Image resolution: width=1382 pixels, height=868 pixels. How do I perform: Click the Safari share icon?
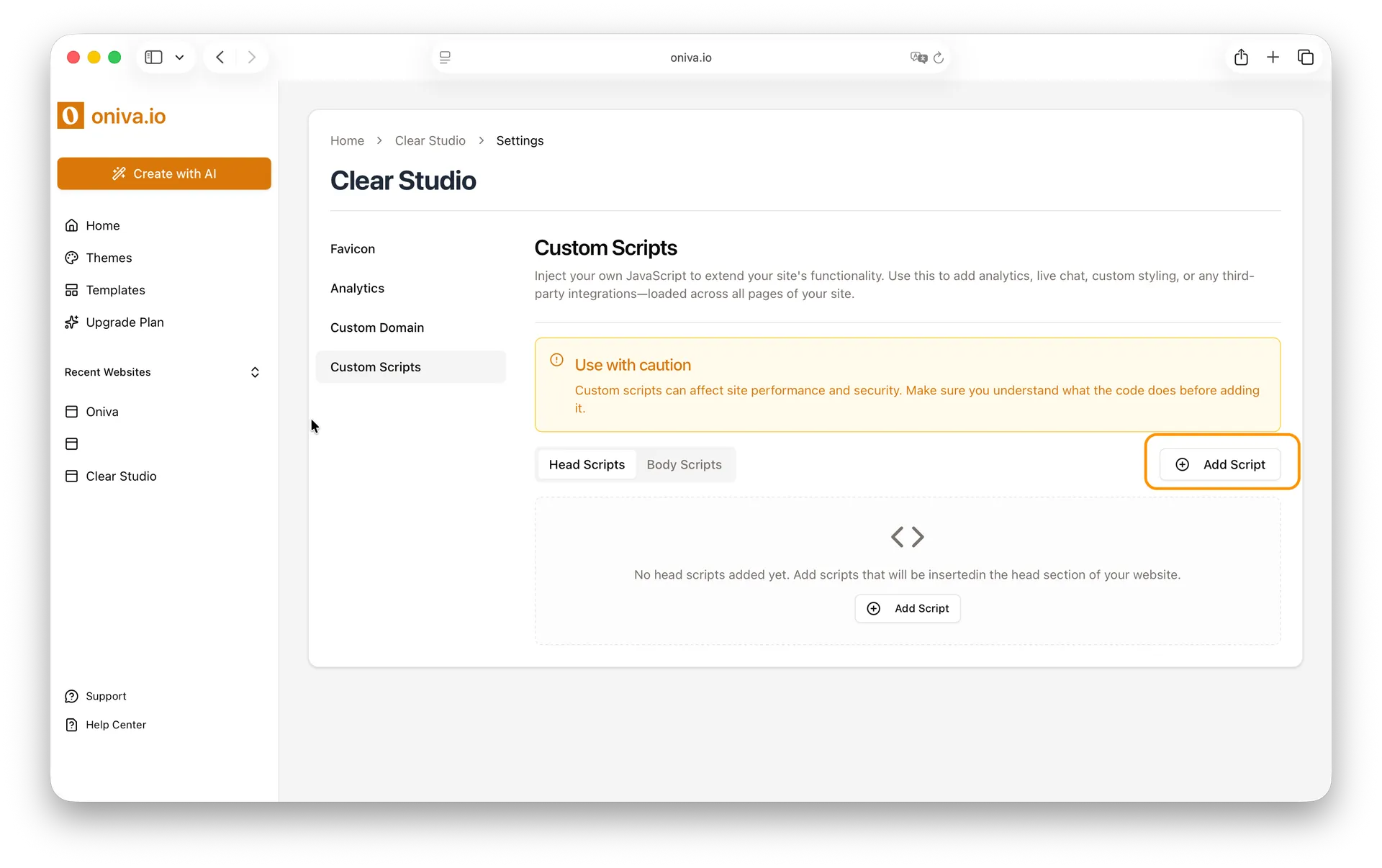point(1240,58)
